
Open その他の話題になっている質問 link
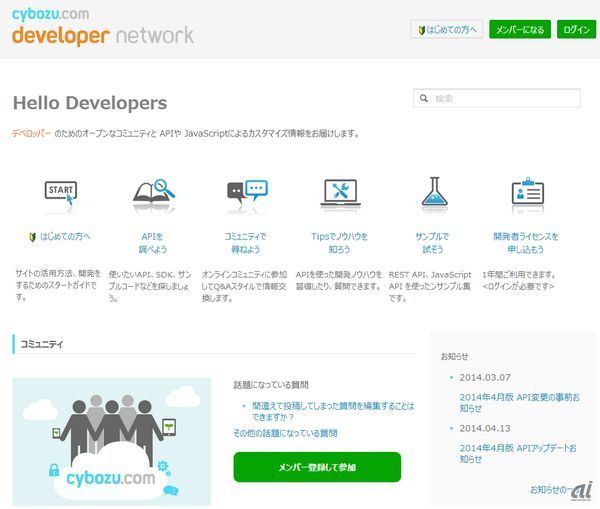point(285,433)
